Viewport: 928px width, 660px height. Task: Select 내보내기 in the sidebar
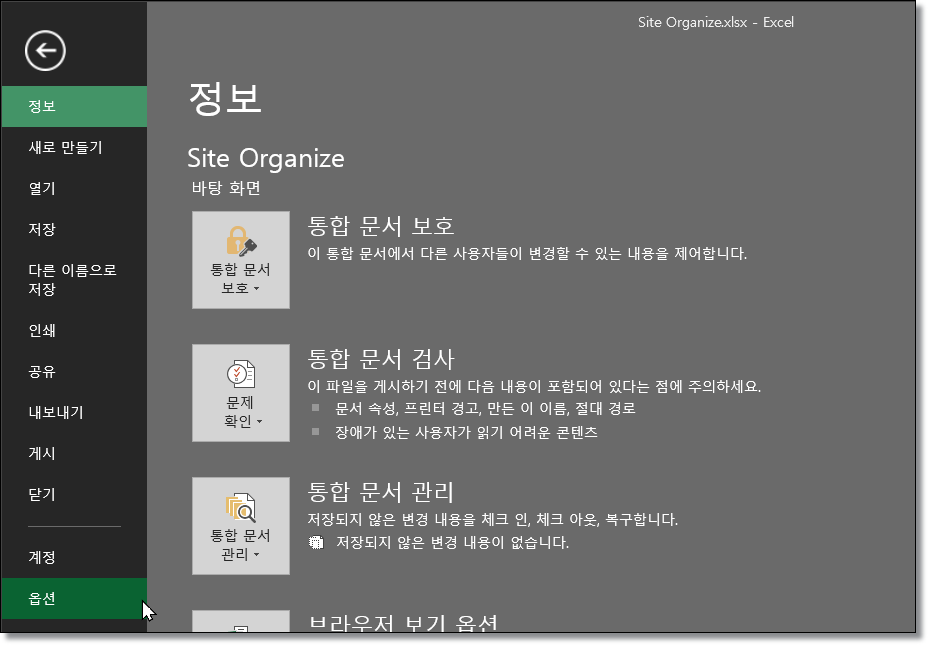point(74,412)
